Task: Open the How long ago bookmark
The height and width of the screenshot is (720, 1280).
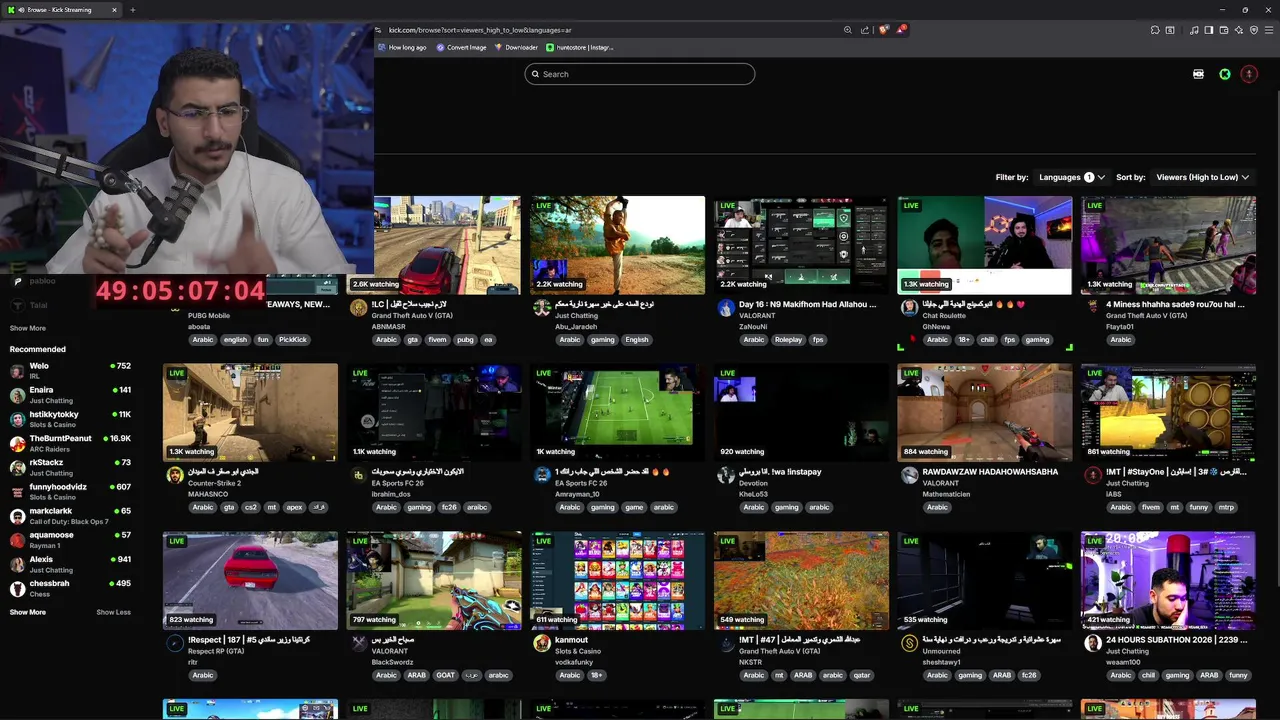Action: tap(401, 47)
